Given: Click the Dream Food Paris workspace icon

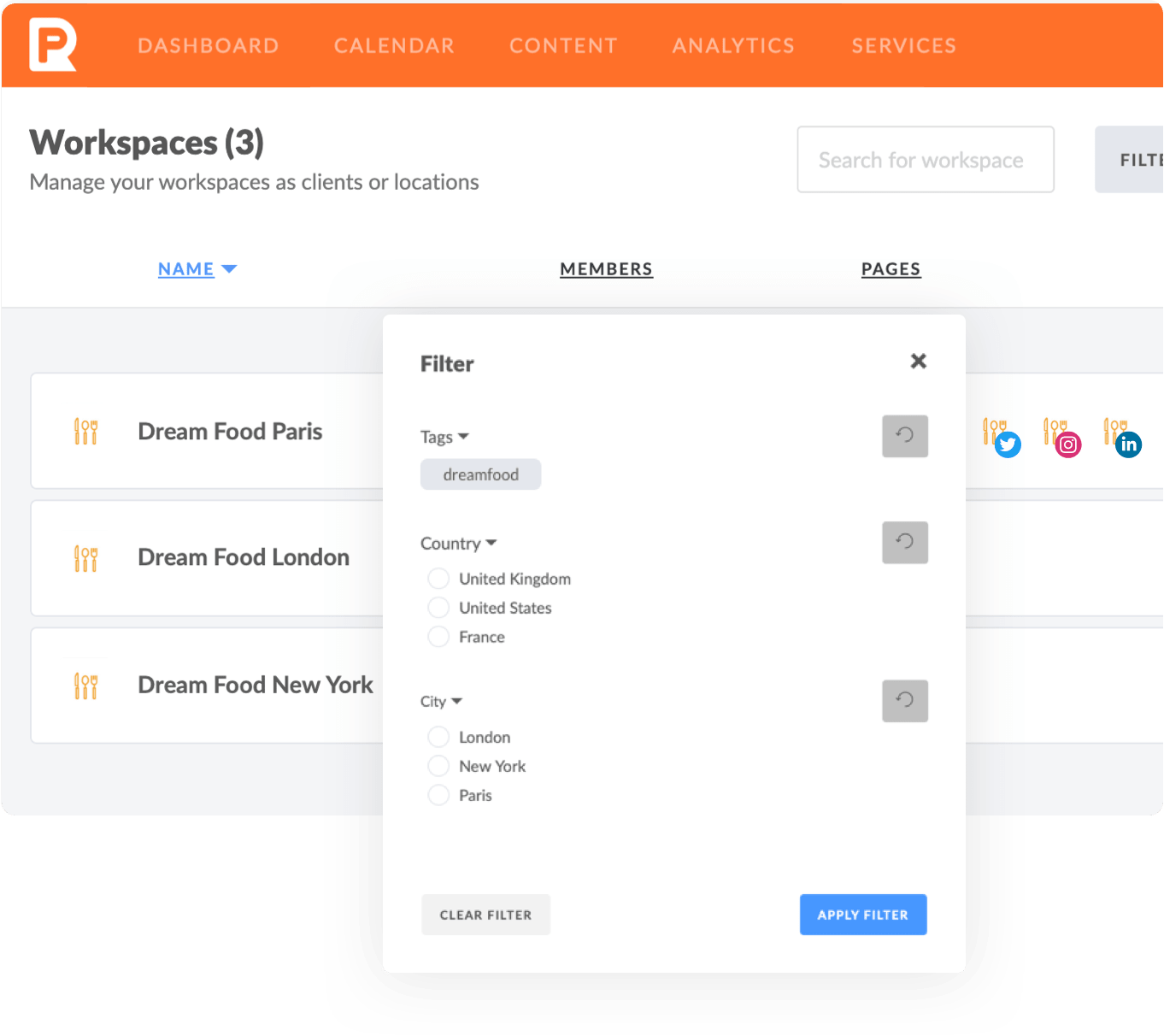Looking at the screenshot, I should click(x=85, y=431).
